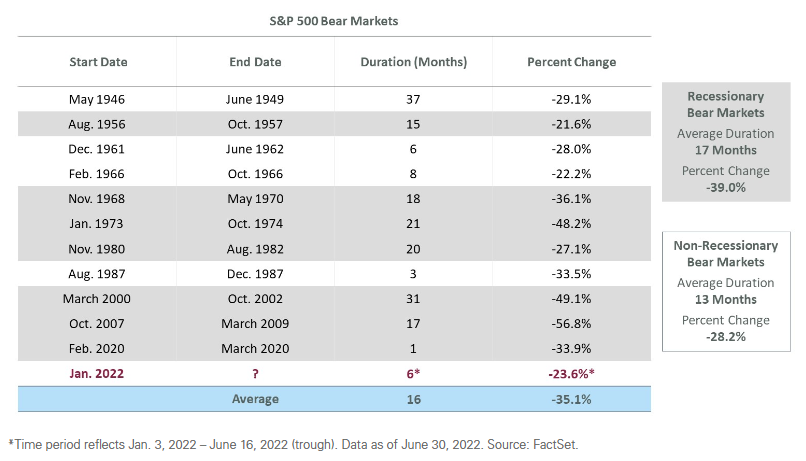Select the -56.8% percent change value

[571, 324]
